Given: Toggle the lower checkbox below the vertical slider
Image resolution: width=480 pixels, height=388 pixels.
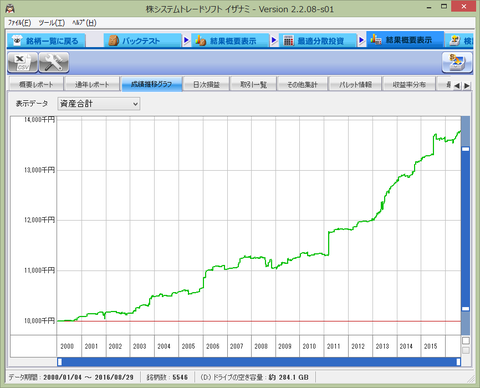Looking at the screenshot, I should click(x=466, y=350).
